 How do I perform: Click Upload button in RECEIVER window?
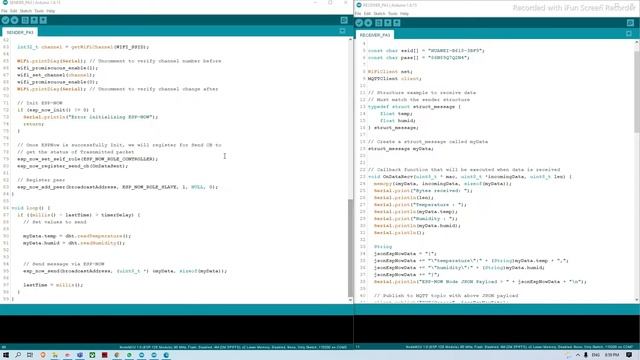(x=368, y=23)
